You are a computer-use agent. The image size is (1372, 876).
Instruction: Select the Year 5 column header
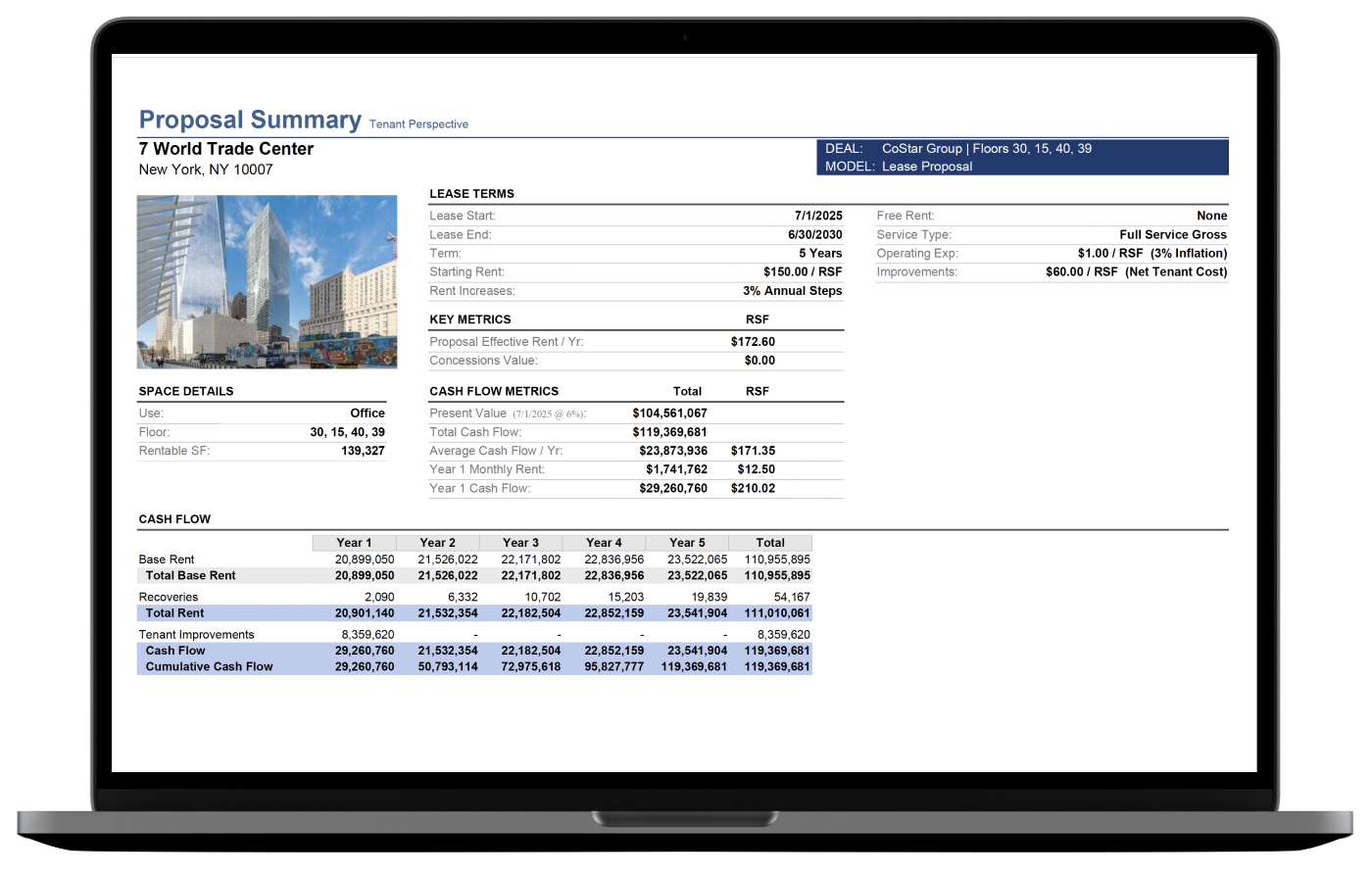coord(687,543)
